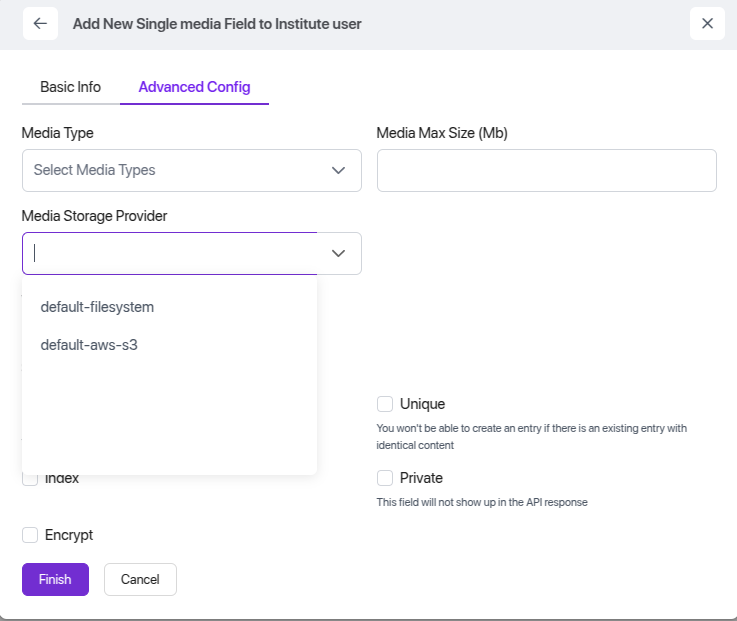
Task: Click inside the Media Storage Provider search box
Action: (170, 253)
